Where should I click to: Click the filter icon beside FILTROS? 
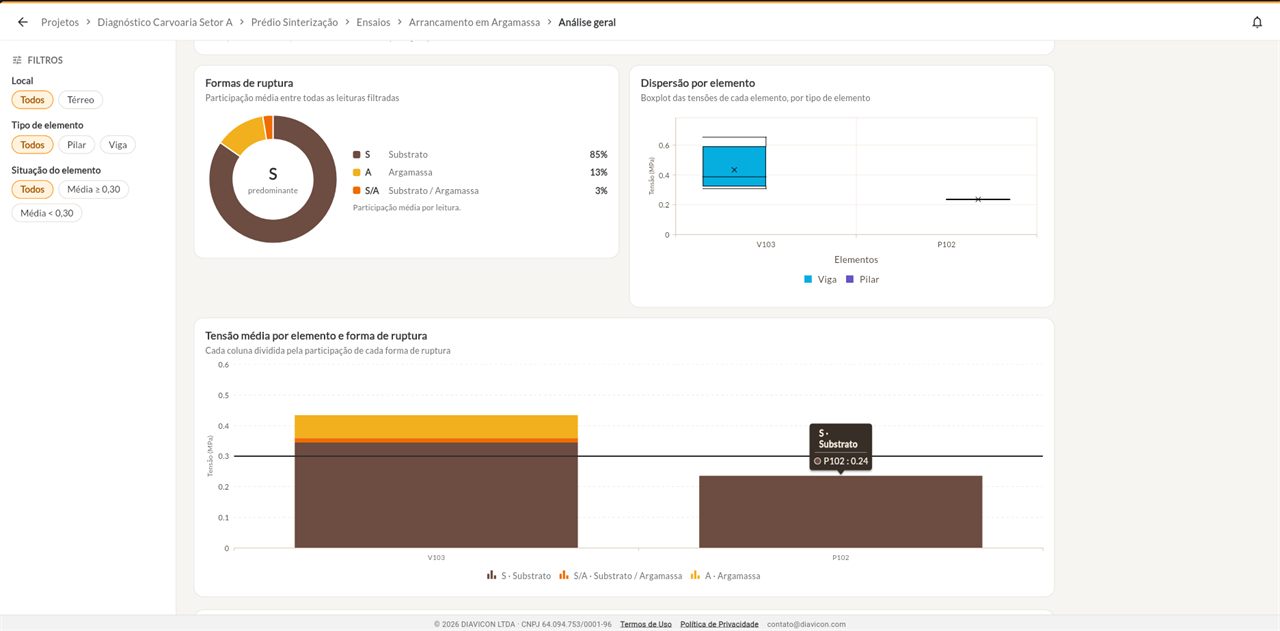[x=17, y=60]
